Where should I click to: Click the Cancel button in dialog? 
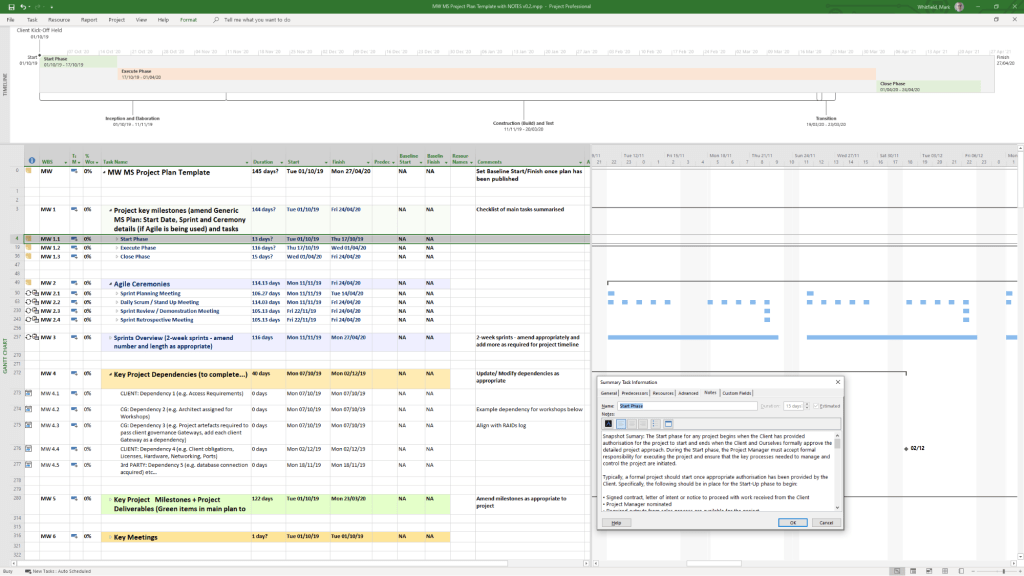tap(826, 522)
